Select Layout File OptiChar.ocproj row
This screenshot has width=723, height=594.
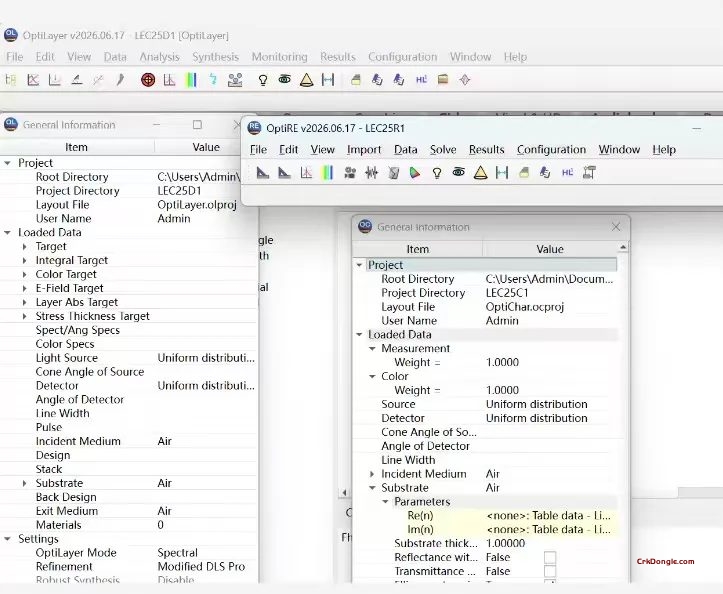(x=485, y=307)
